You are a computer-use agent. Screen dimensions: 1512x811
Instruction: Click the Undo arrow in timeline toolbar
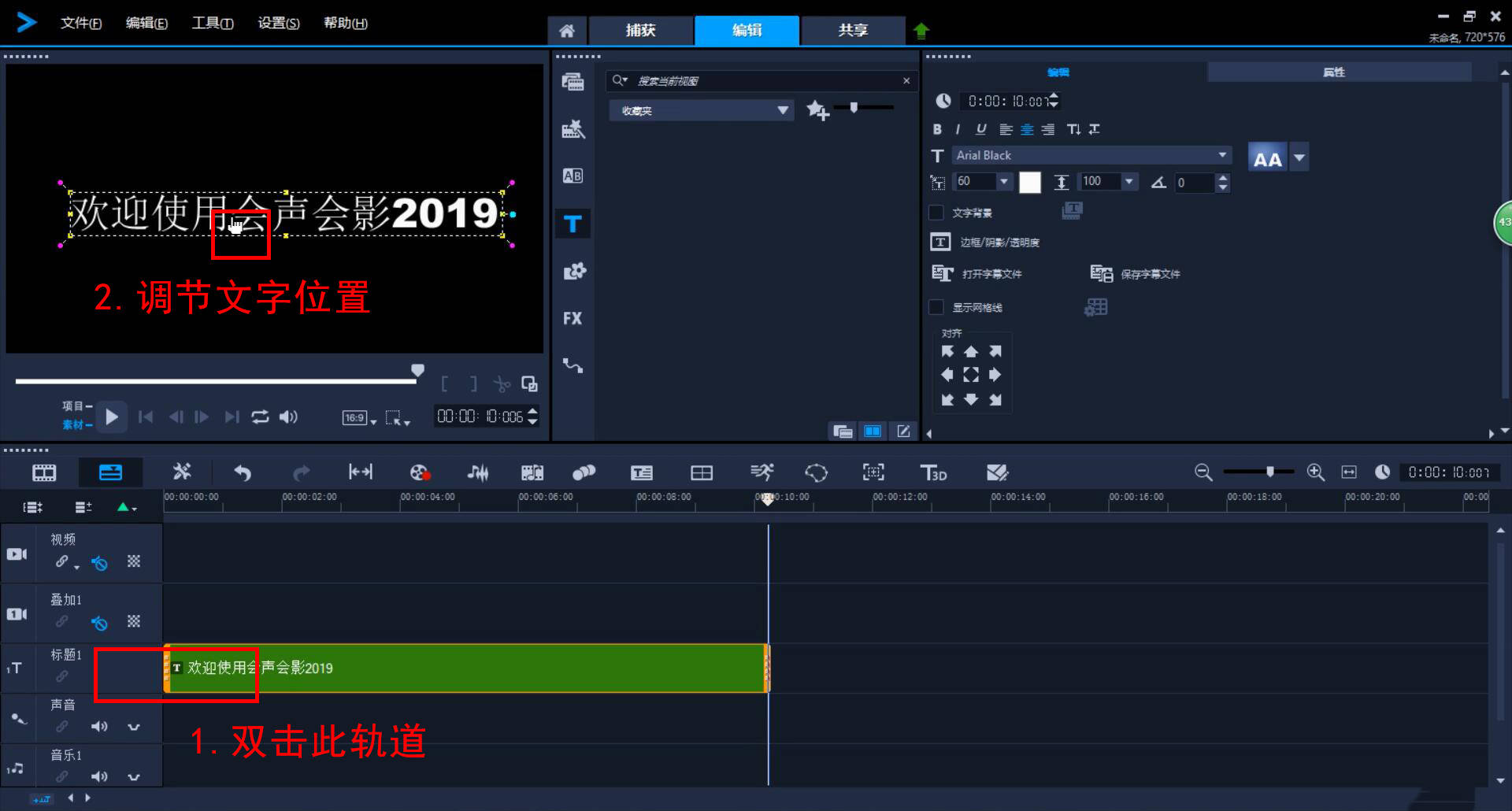[243, 472]
